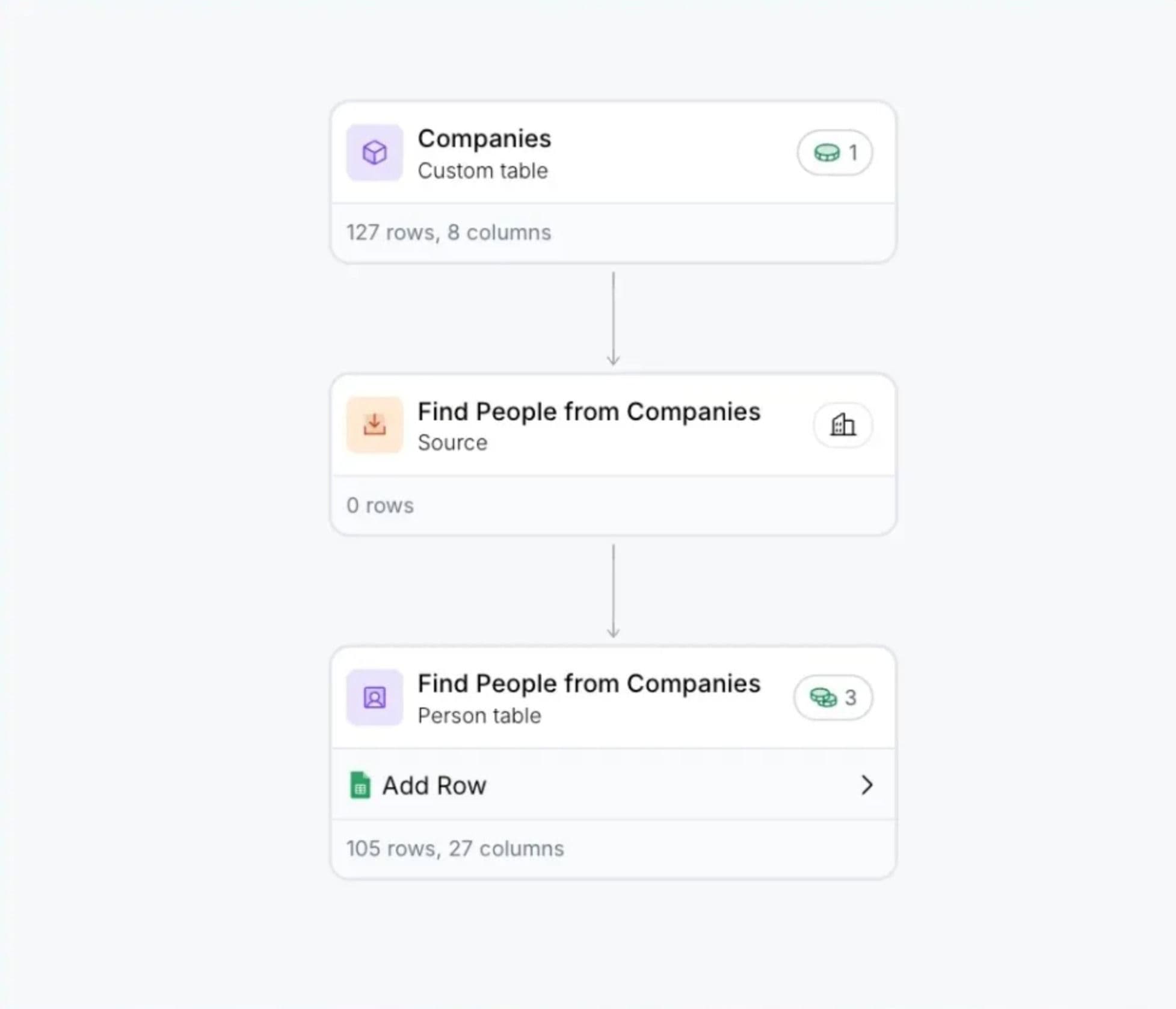Click the purple person table icon
Image resolution: width=1176 pixels, height=1009 pixels.
click(x=374, y=698)
